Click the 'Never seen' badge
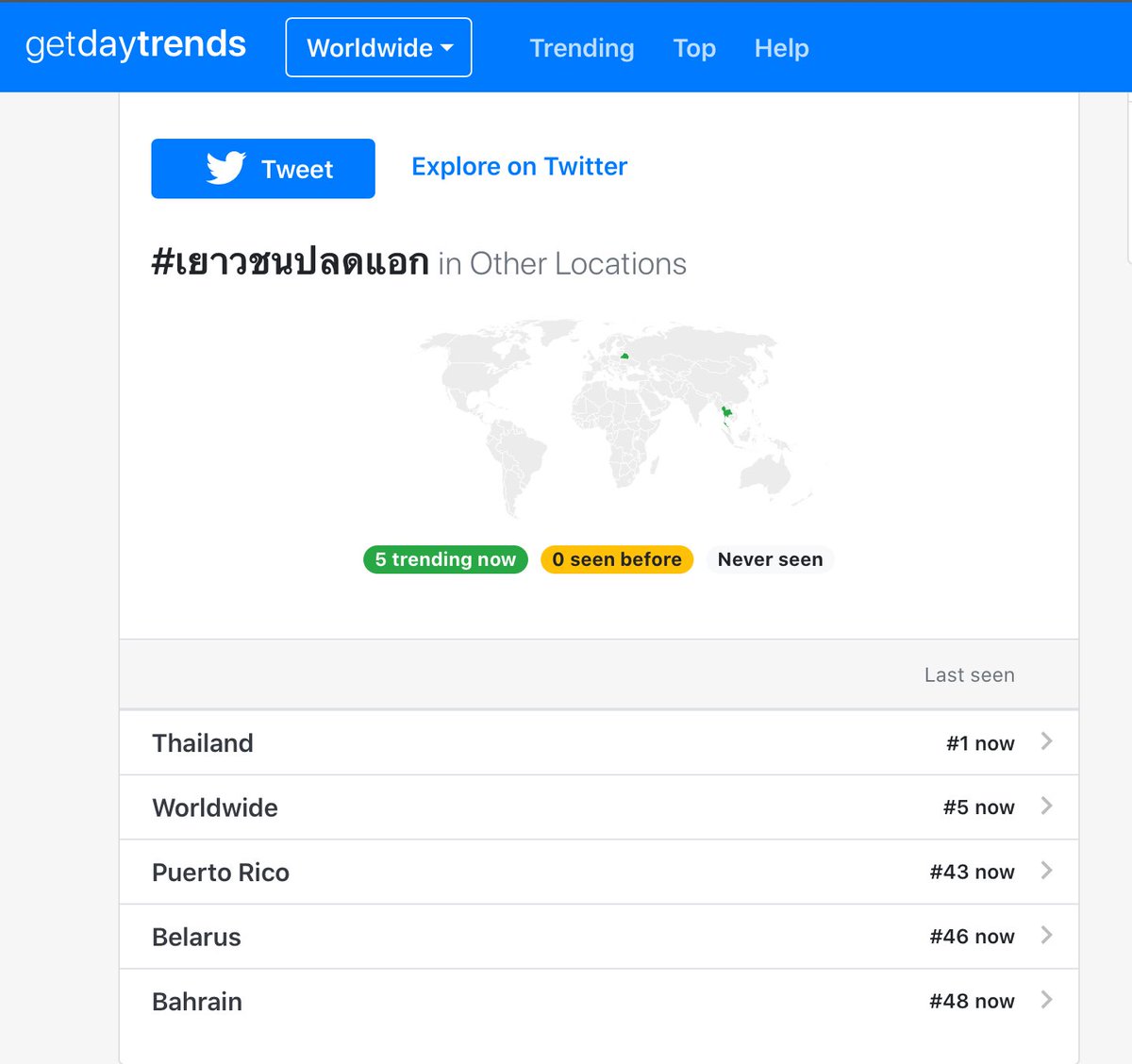The width and height of the screenshot is (1132, 1064). pos(770,559)
